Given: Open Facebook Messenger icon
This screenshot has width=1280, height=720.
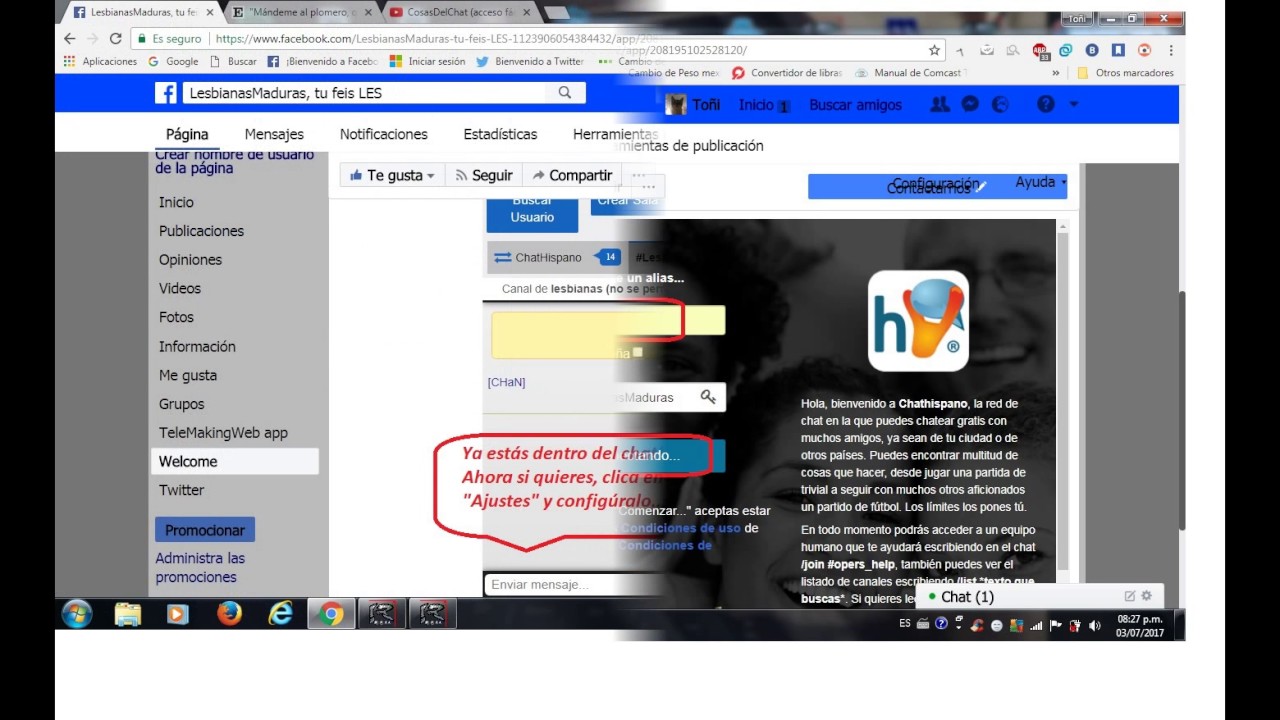Looking at the screenshot, I should [970, 104].
